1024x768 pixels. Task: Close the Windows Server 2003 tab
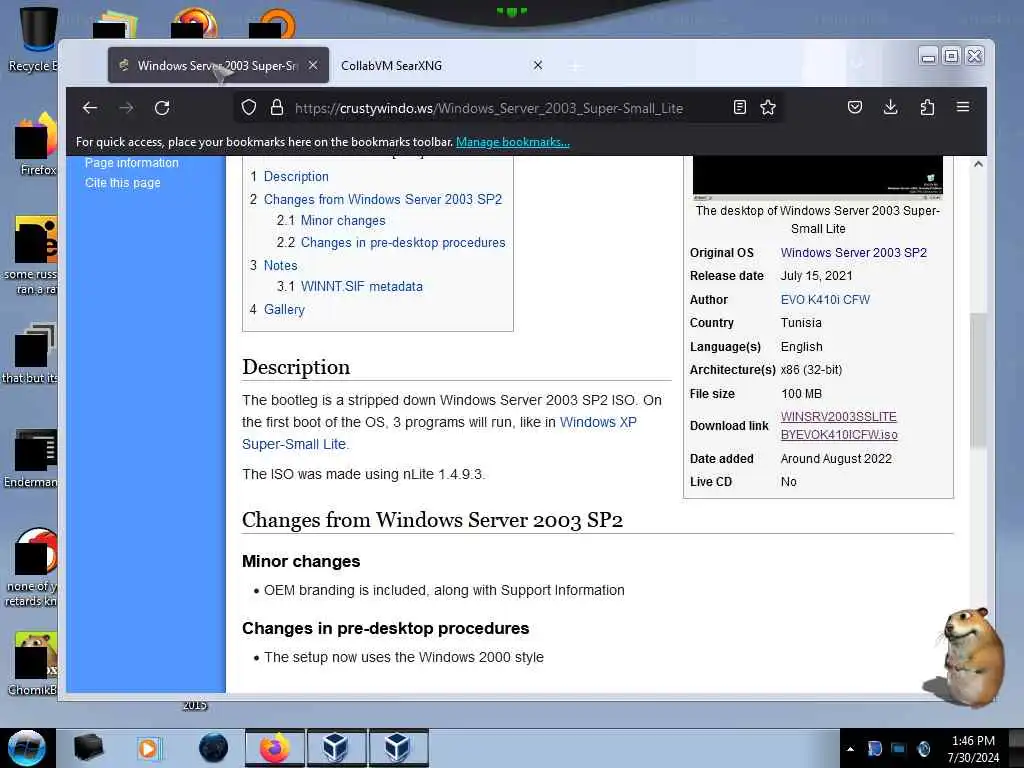point(313,65)
